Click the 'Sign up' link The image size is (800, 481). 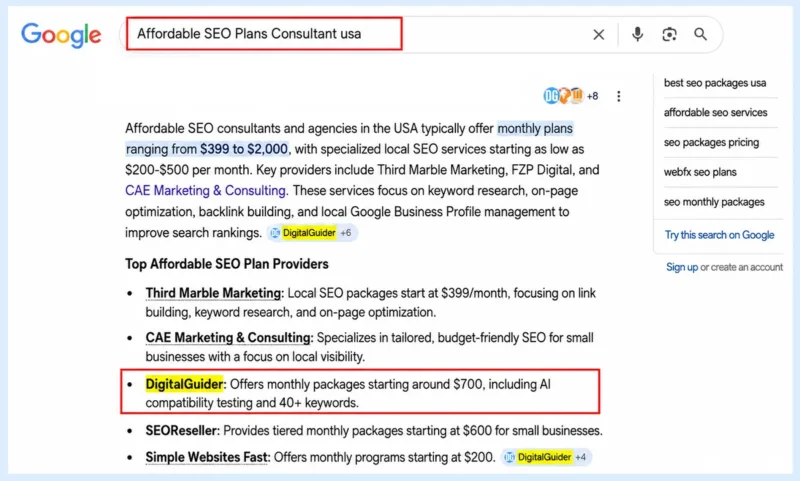click(x=682, y=267)
